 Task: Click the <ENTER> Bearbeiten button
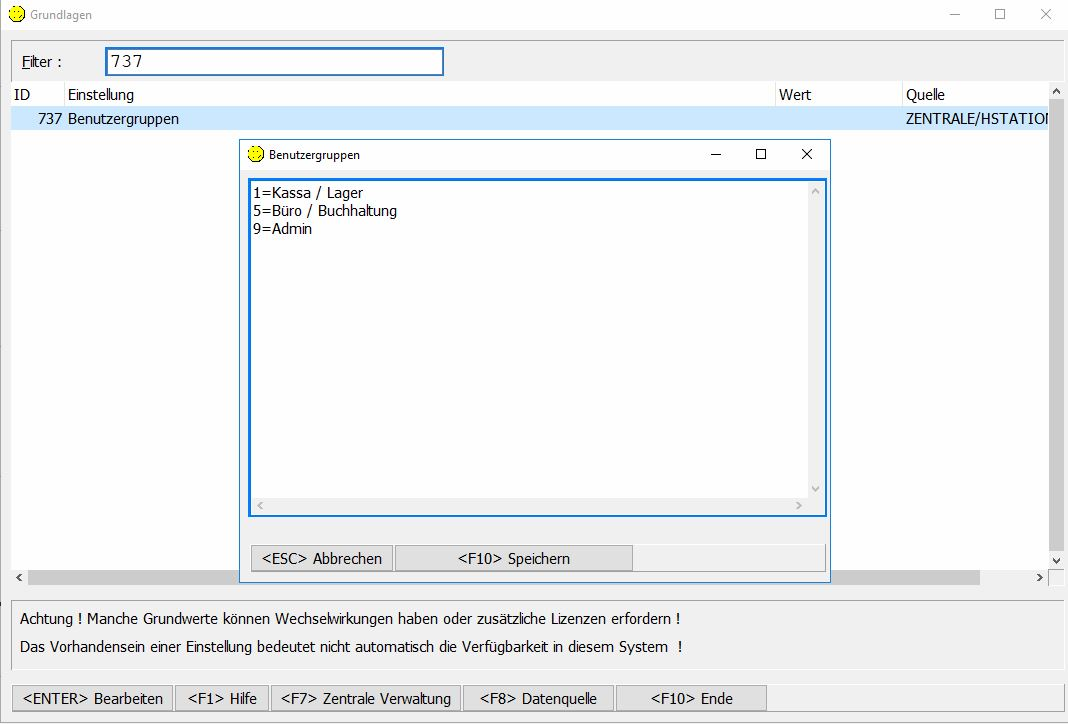(x=92, y=699)
